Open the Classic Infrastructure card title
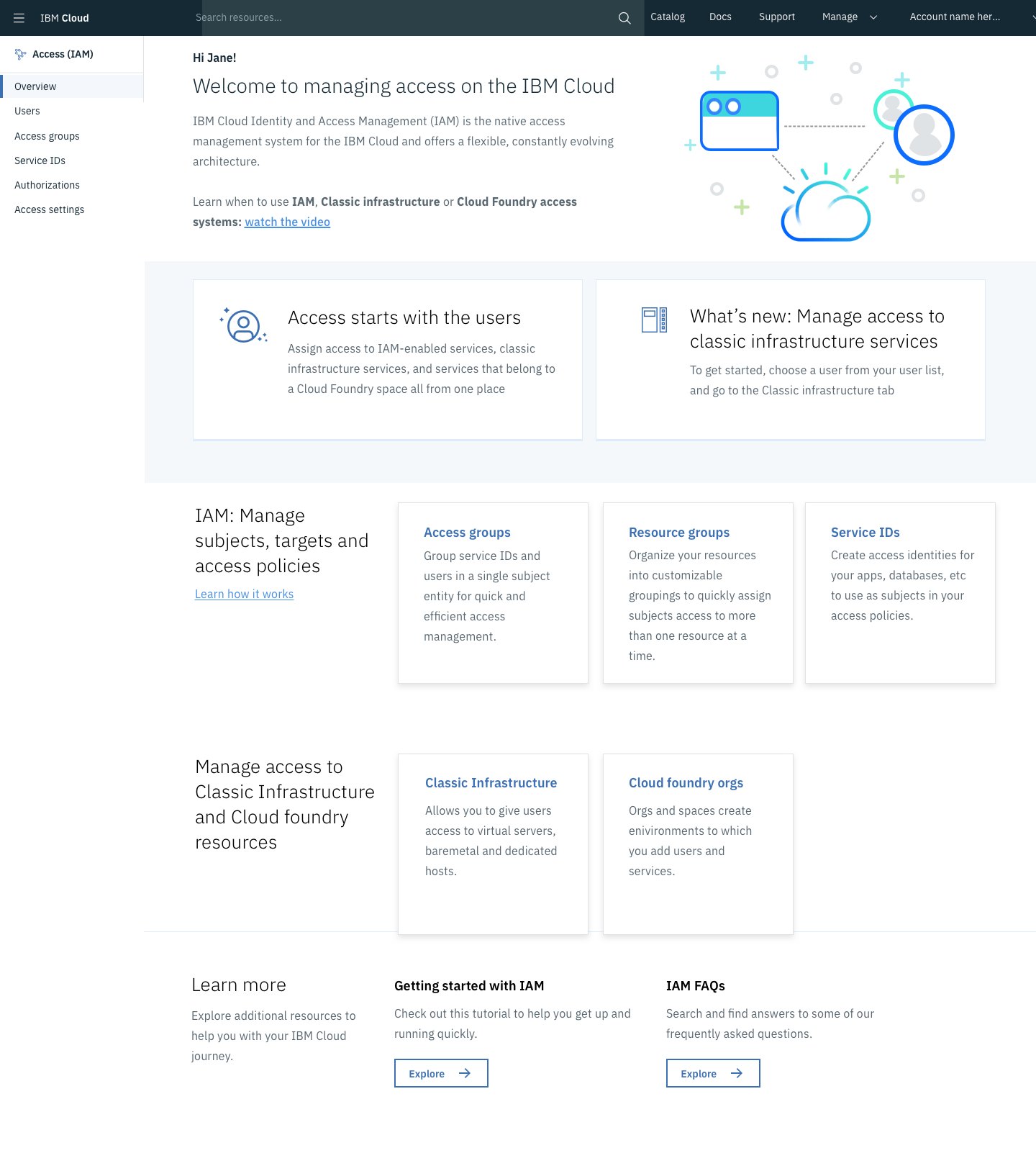 491,783
